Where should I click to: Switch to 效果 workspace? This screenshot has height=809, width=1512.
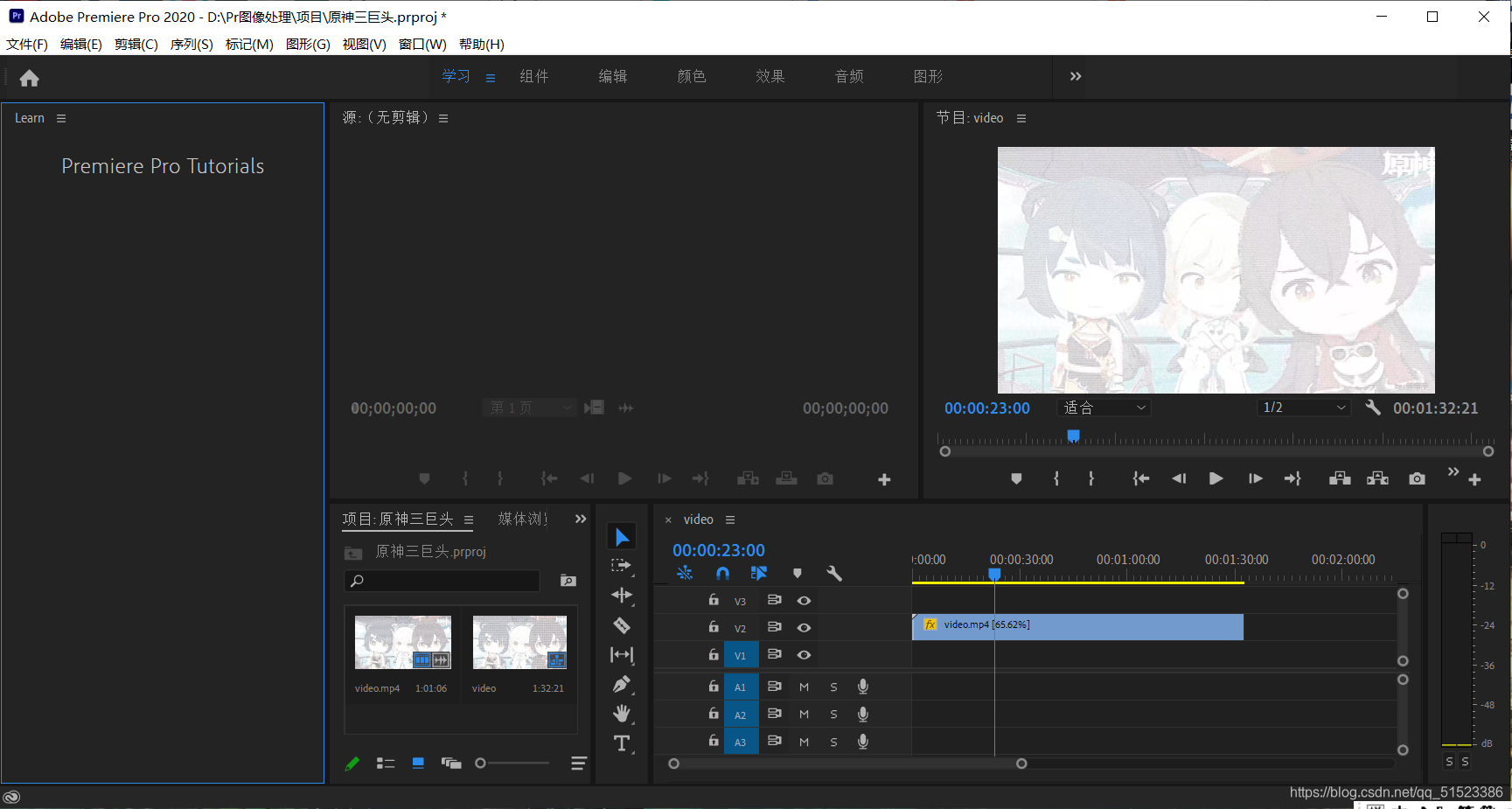770,77
